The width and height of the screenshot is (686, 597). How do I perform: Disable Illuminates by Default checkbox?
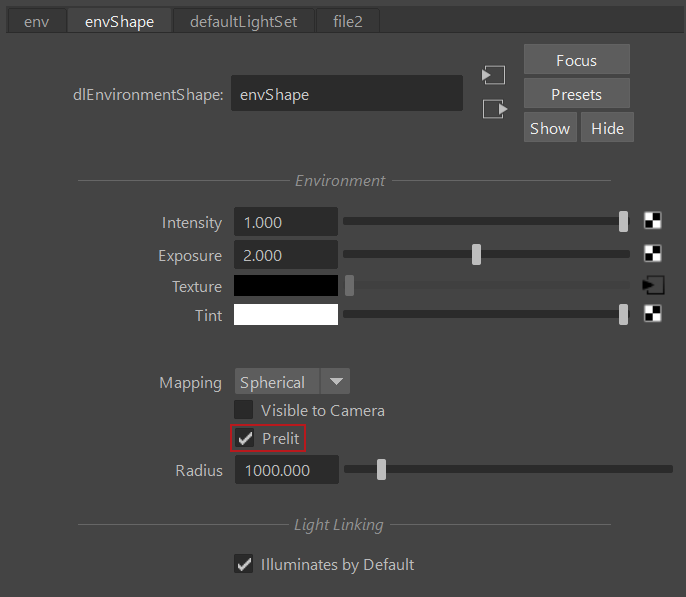(244, 564)
